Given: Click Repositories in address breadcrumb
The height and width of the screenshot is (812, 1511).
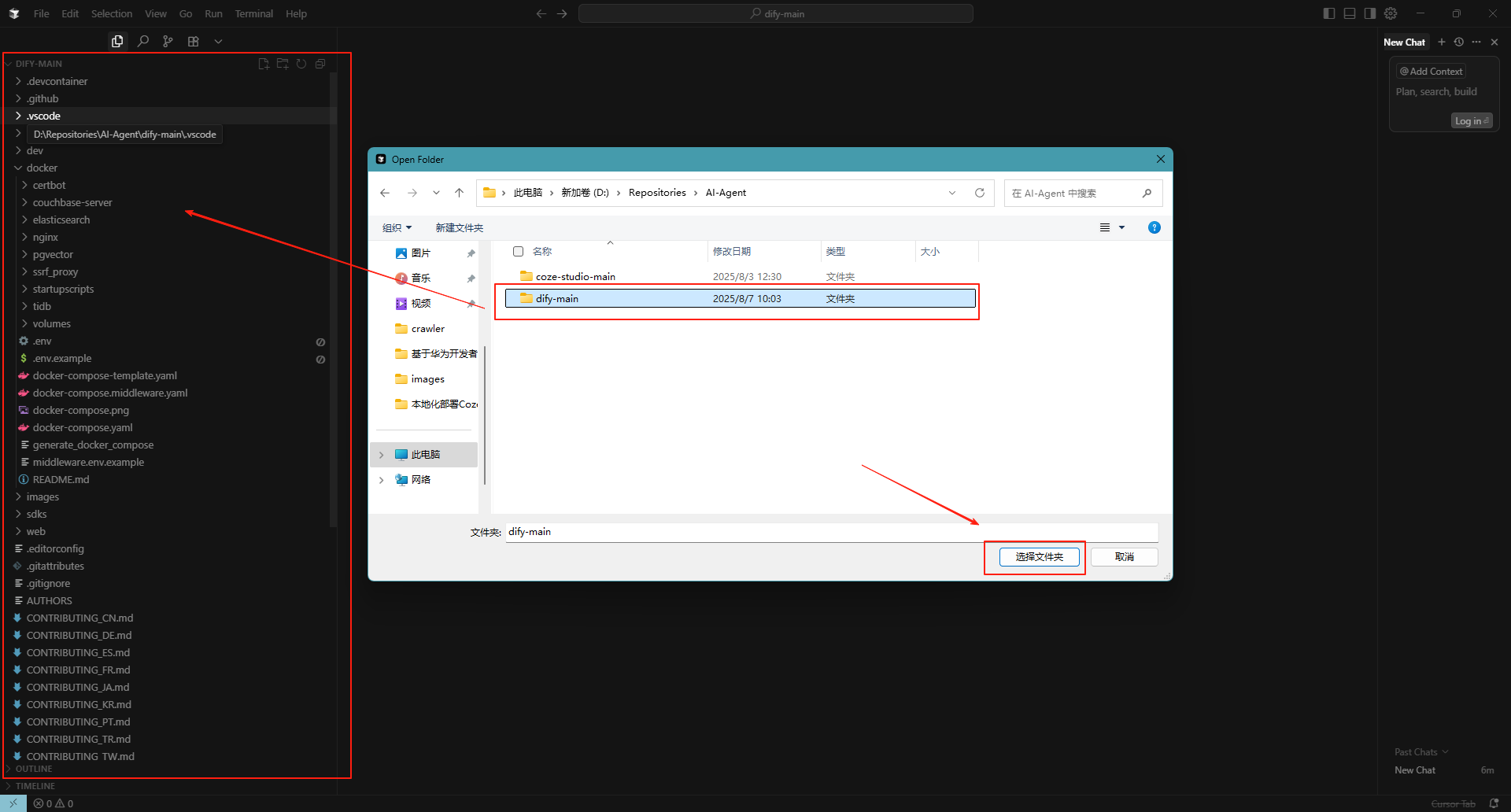Looking at the screenshot, I should click(x=657, y=193).
